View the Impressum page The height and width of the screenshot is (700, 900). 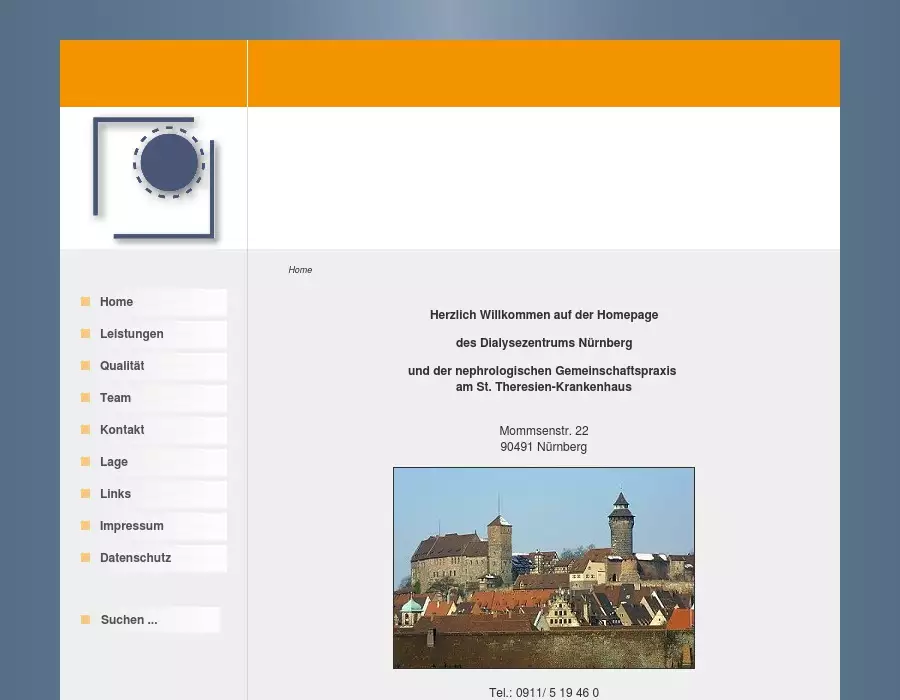(x=131, y=526)
